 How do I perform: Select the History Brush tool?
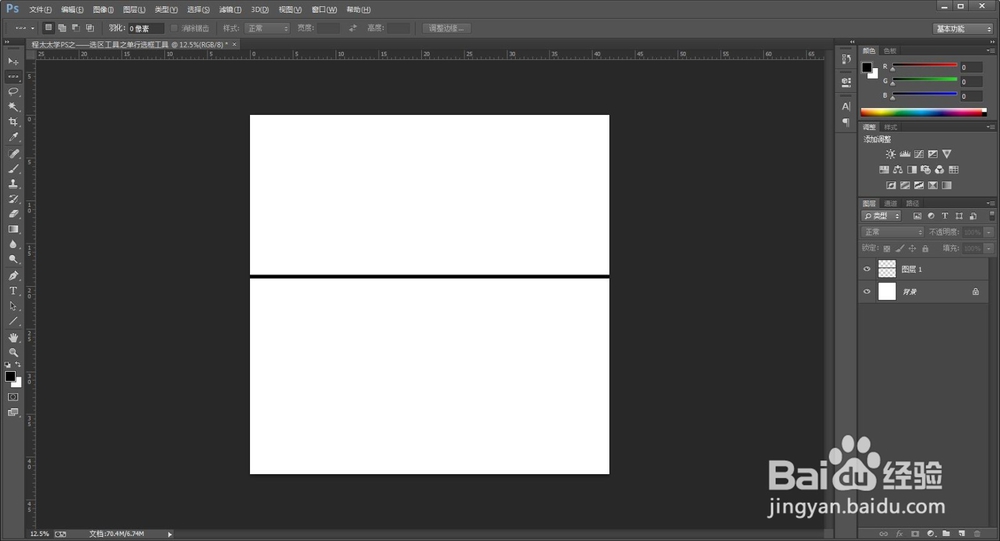pyautogui.click(x=13, y=199)
